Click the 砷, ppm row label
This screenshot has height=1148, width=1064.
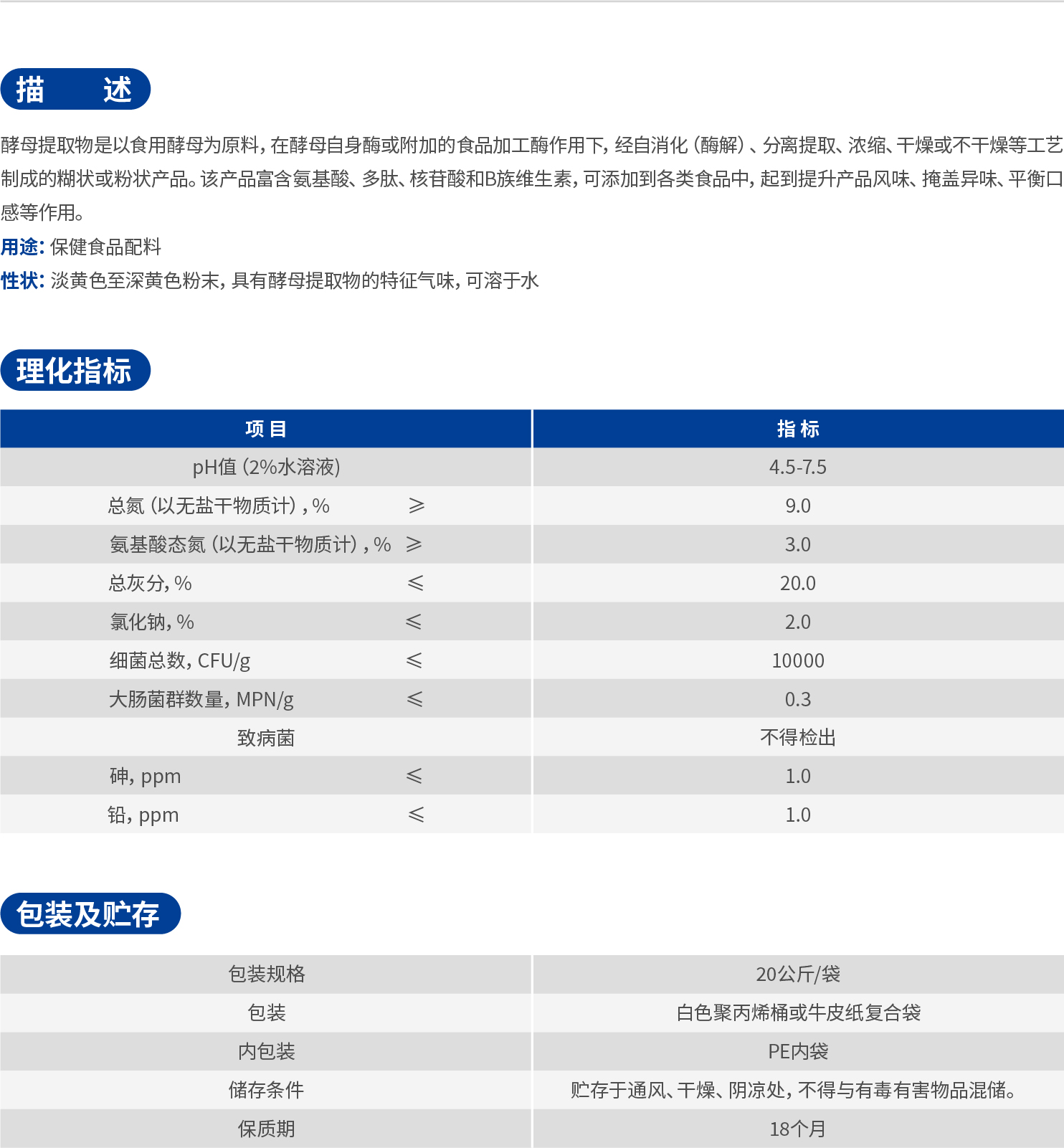click(x=145, y=777)
